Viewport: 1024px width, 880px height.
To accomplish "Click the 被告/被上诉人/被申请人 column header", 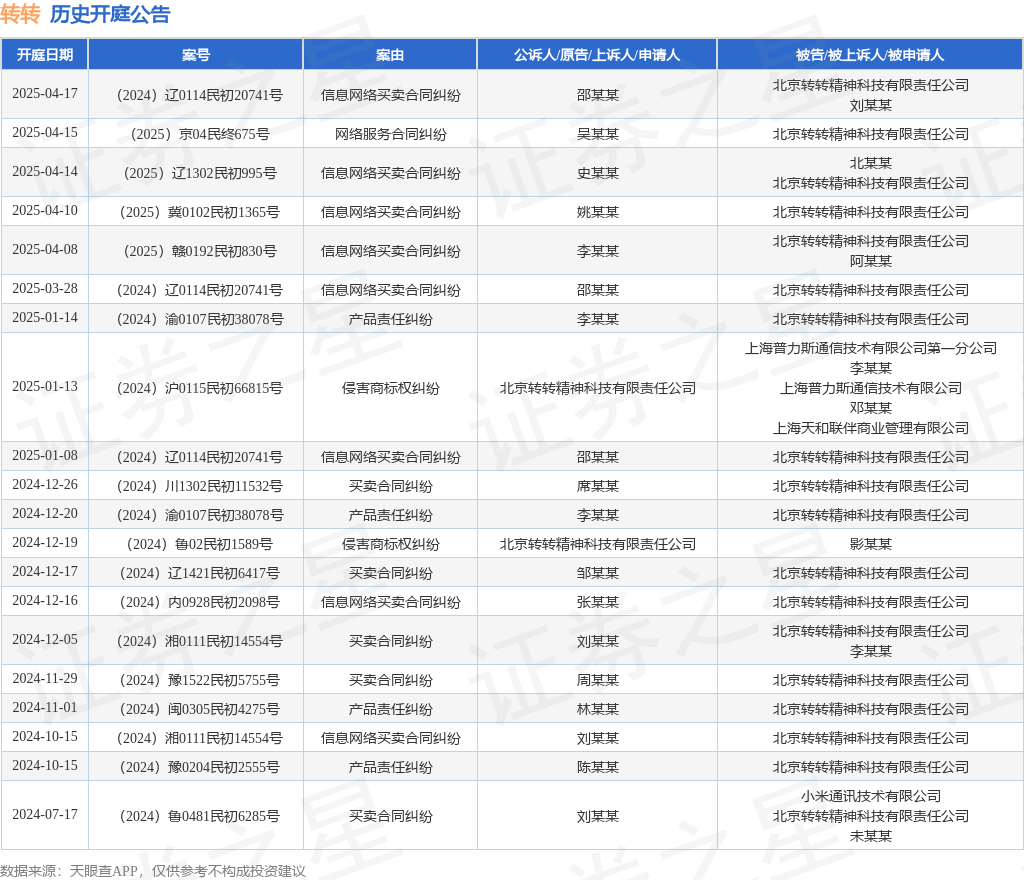I will click(x=870, y=55).
